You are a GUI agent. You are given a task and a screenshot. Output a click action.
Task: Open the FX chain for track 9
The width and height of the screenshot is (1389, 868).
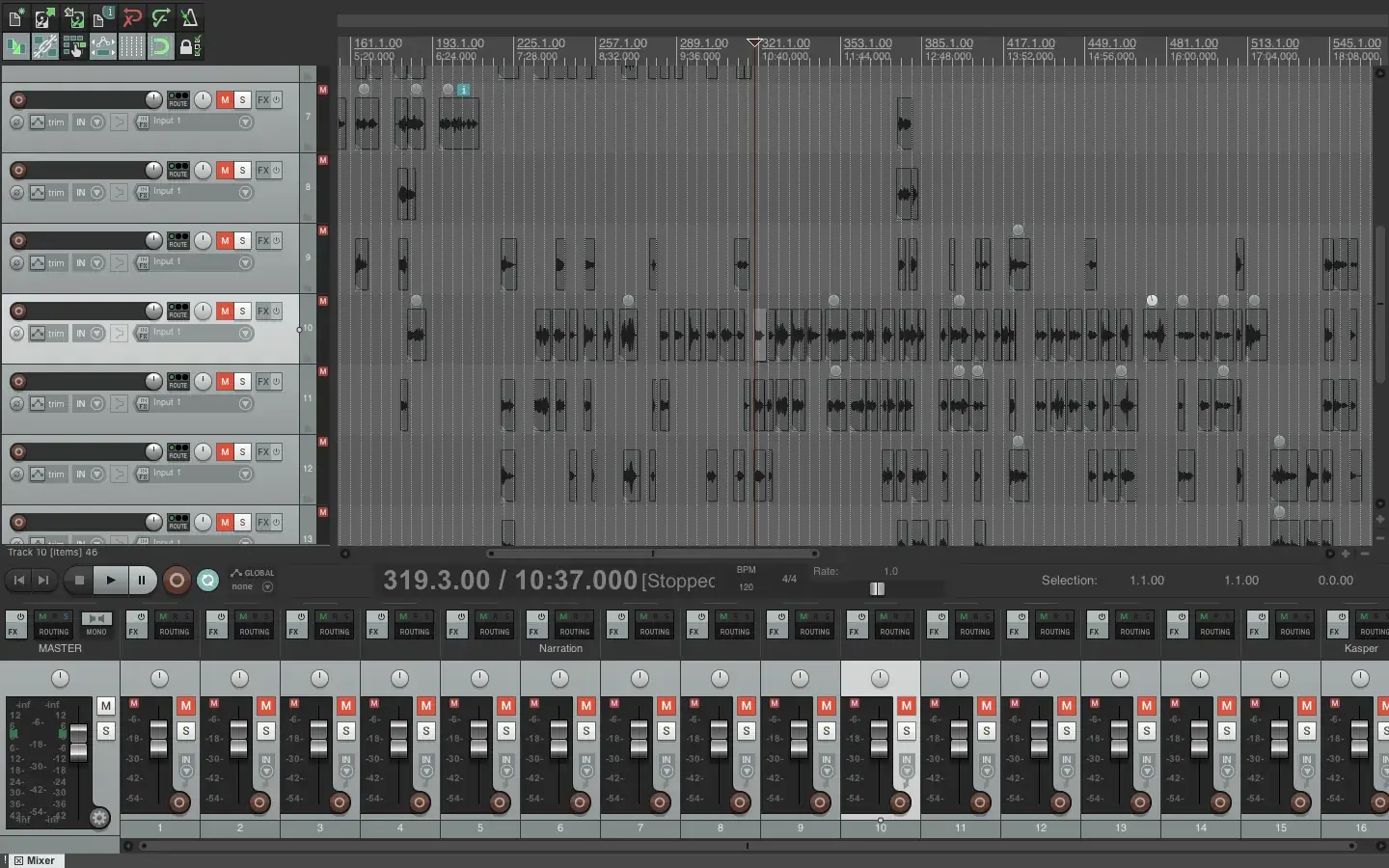point(263,240)
